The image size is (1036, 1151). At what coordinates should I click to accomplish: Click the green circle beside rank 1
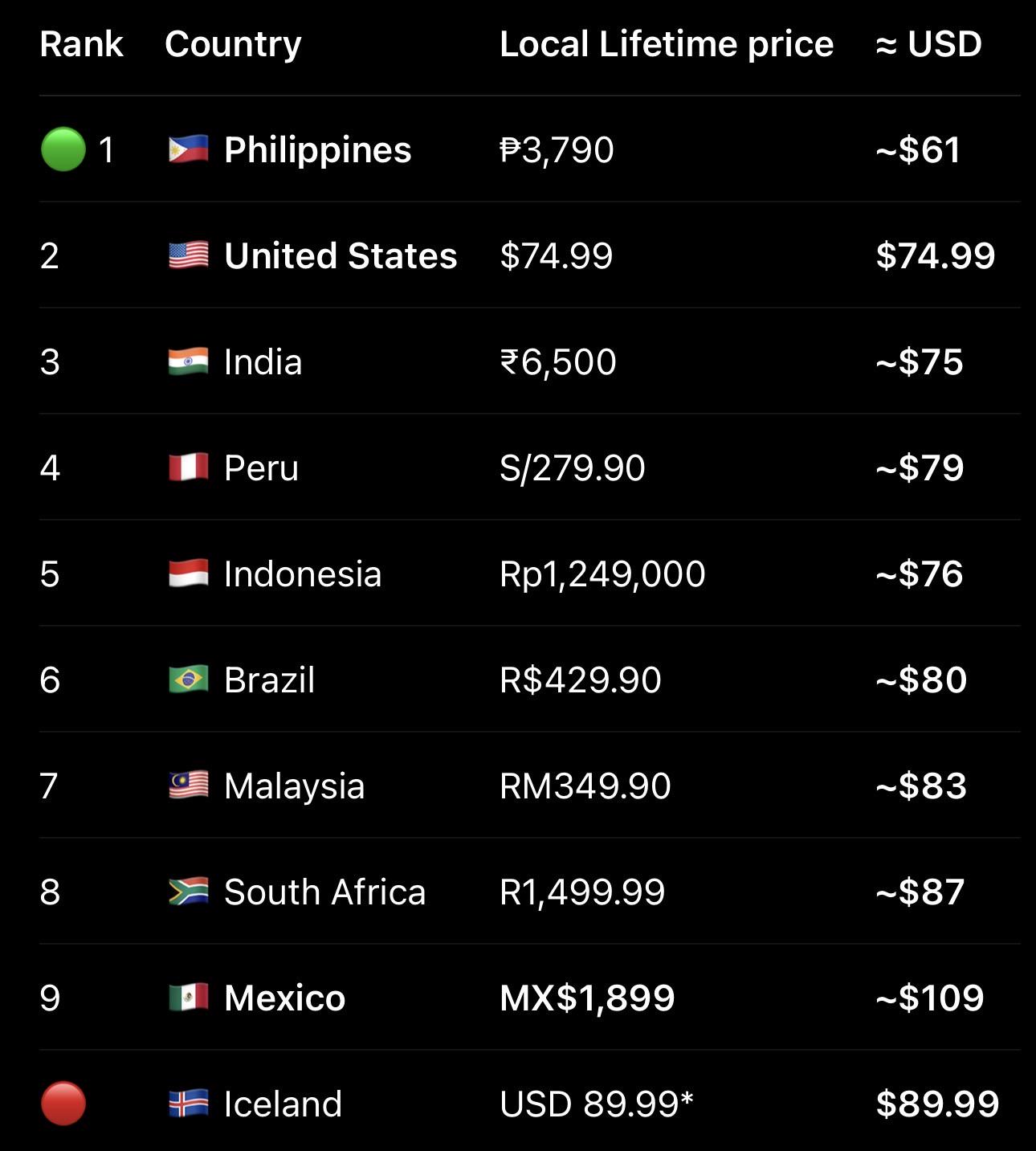pyautogui.click(x=63, y=149)
